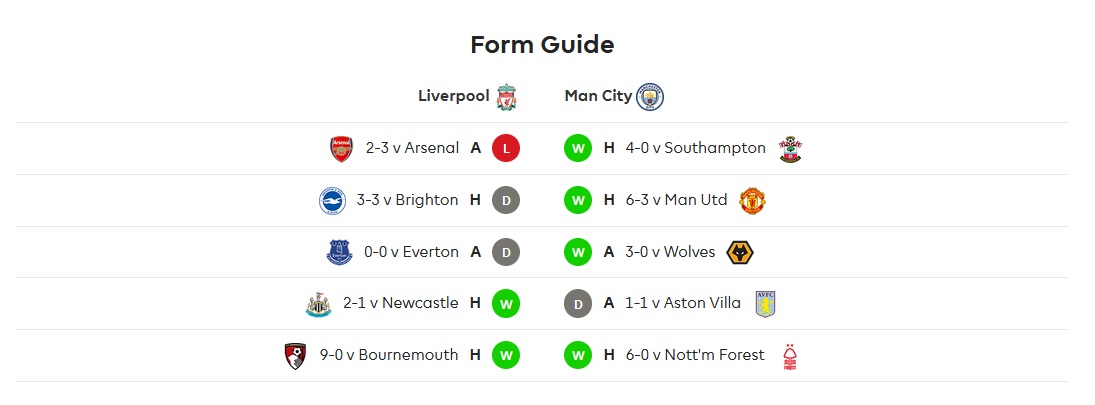1095x405 pixels.
Task: Open the 6-3 v Man Utd match link
Action: click(677, 200)
